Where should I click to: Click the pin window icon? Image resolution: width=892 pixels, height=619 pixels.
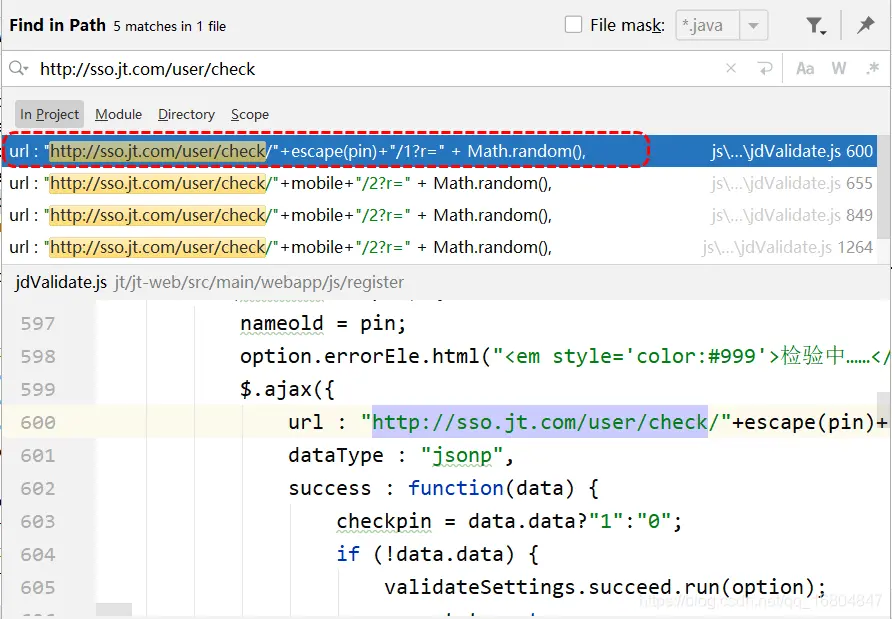865,26
